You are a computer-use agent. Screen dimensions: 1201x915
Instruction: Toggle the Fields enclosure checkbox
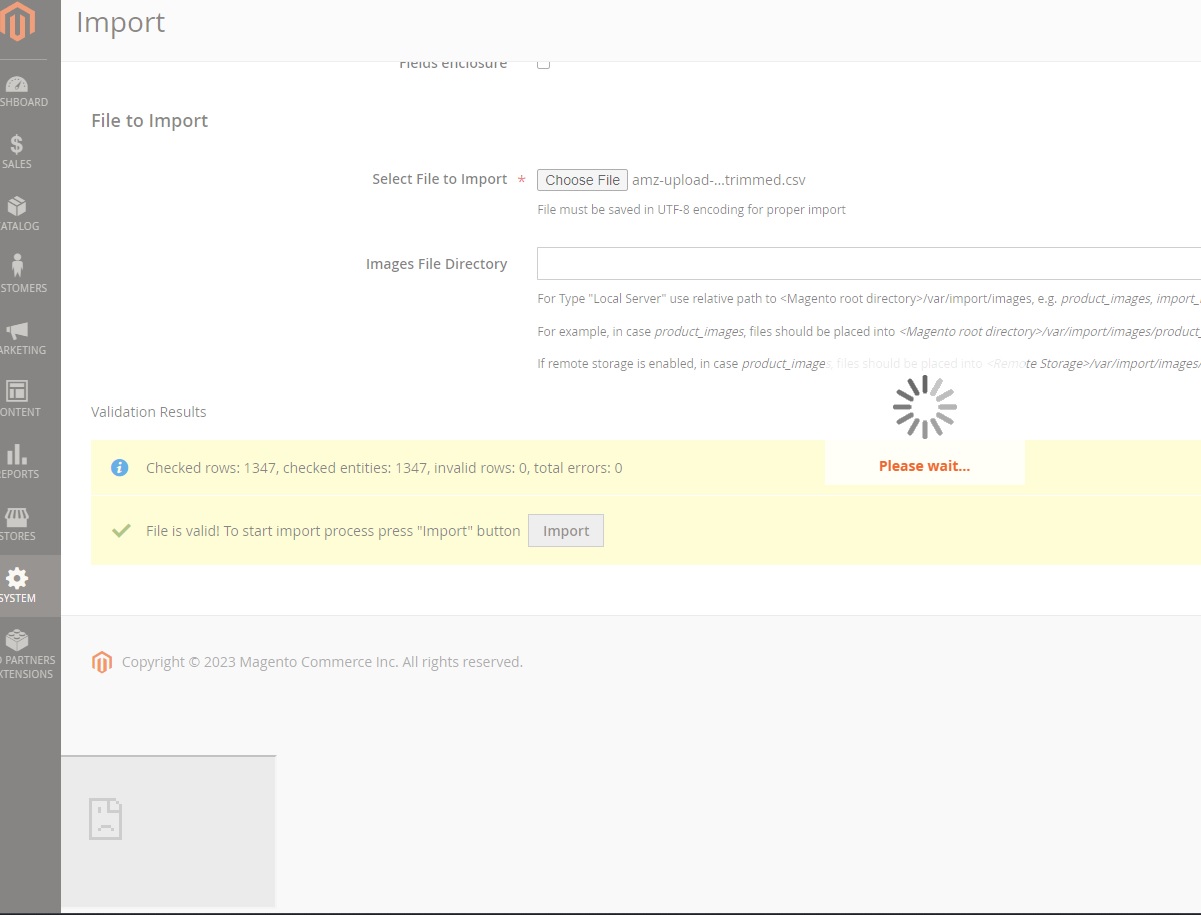(544, 62)
